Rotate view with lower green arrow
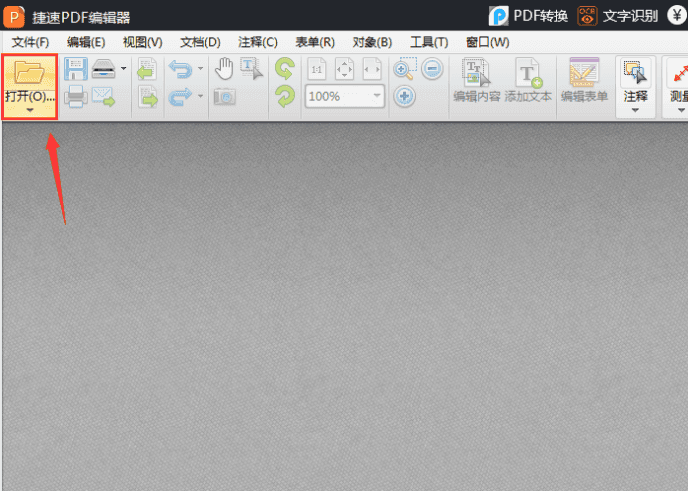 (285, 97)
